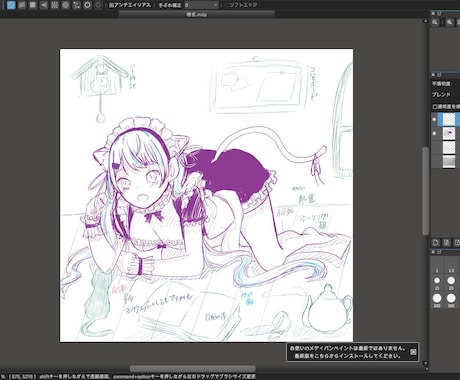Screen dimensions: 460x380
Task: Switch to the .mdp document tab
Action: pos(197,14)
